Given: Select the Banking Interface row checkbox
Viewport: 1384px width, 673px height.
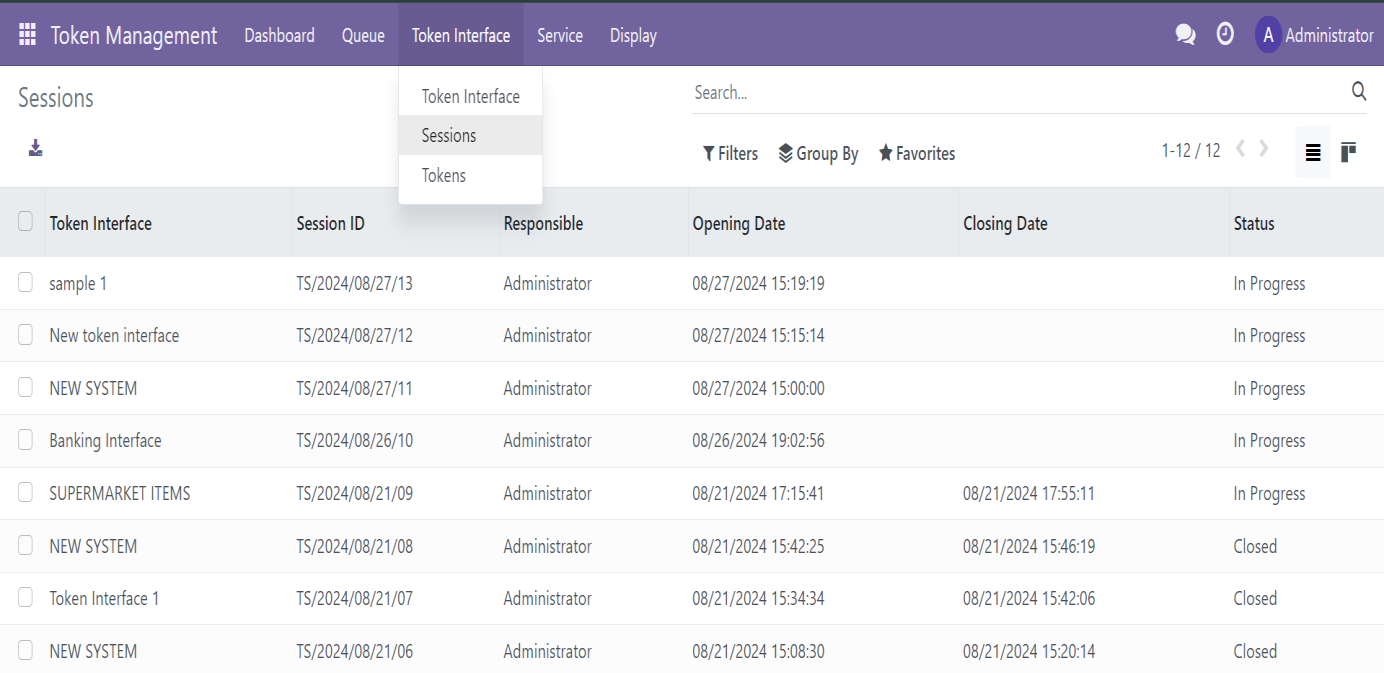Looking at the screenshot, I should (26, 440).
